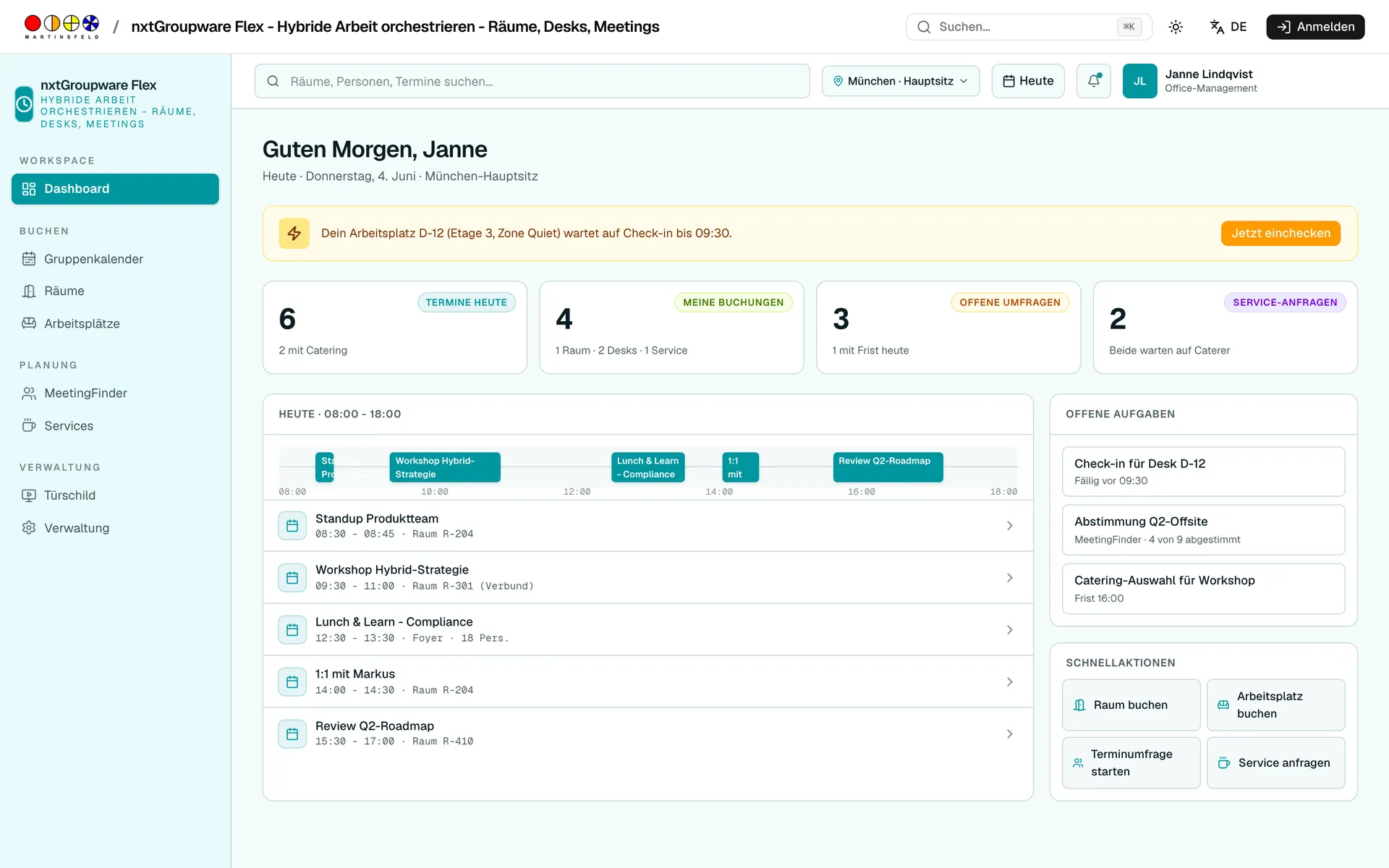The height and width of the screenshot is (868, 1389).
Task: Click the translate icon beside DE
Action: tap(1217, 27)
